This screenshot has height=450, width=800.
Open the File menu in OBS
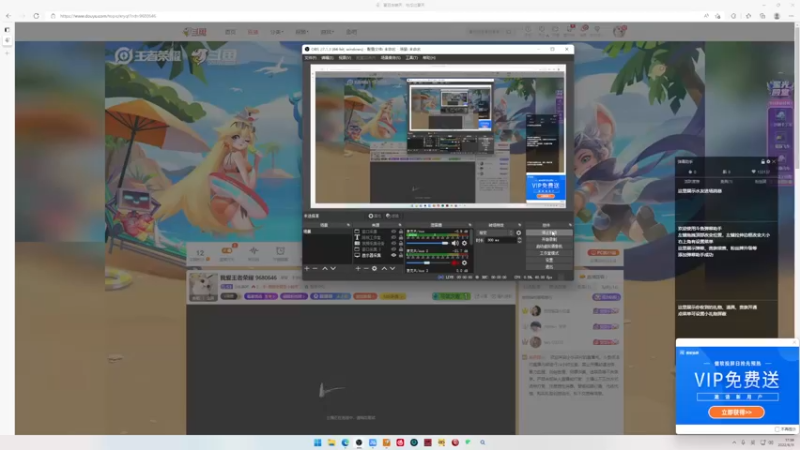(310, 58)
